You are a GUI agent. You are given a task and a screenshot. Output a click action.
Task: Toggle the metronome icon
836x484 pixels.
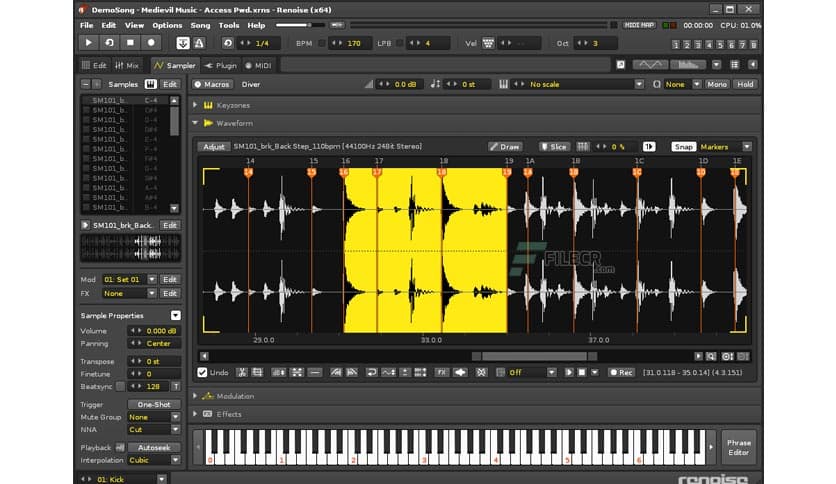(199, 43)
